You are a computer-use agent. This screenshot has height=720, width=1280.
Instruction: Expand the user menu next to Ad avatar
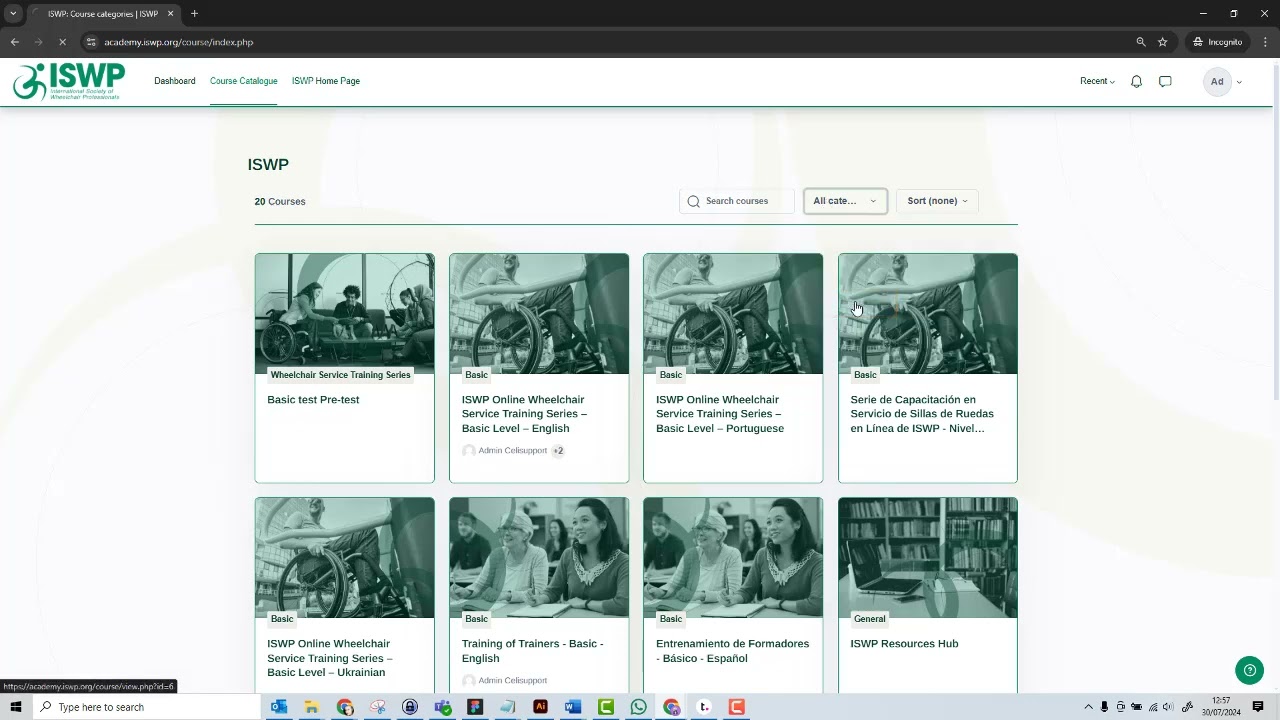(x=1240, y=82)
